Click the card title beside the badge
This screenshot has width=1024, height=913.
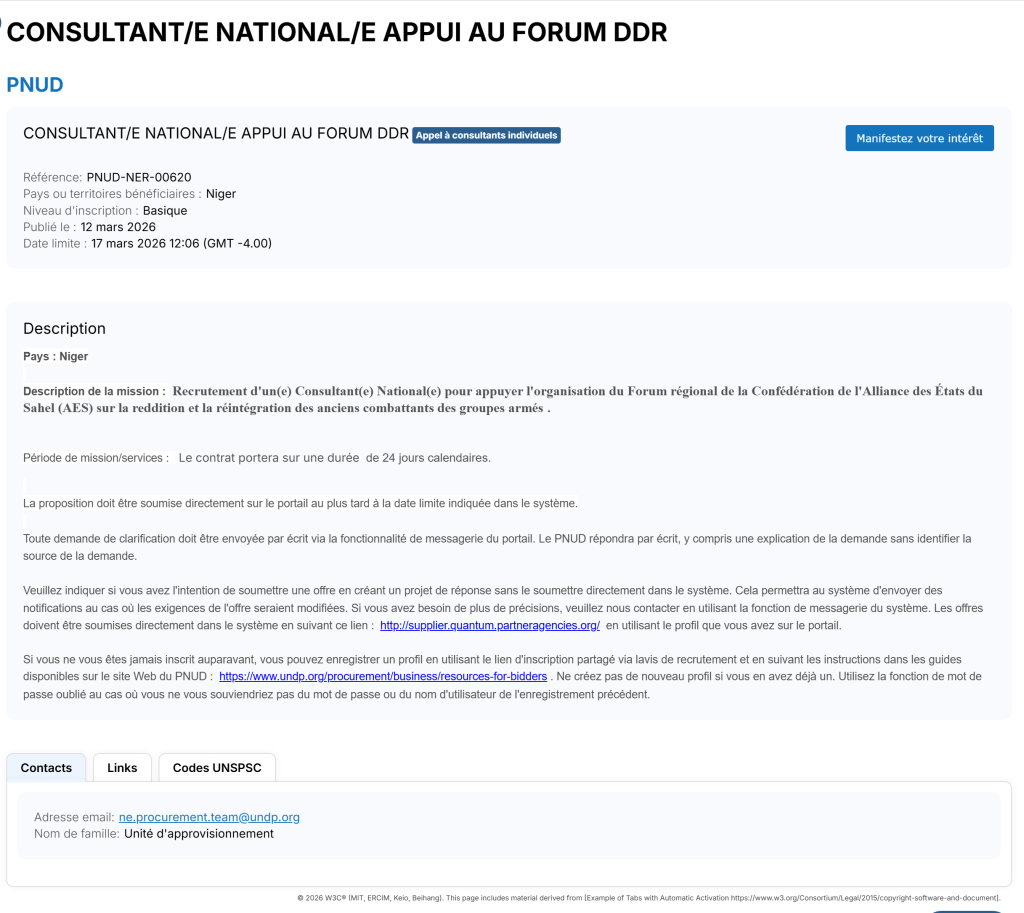pos(215,134)
